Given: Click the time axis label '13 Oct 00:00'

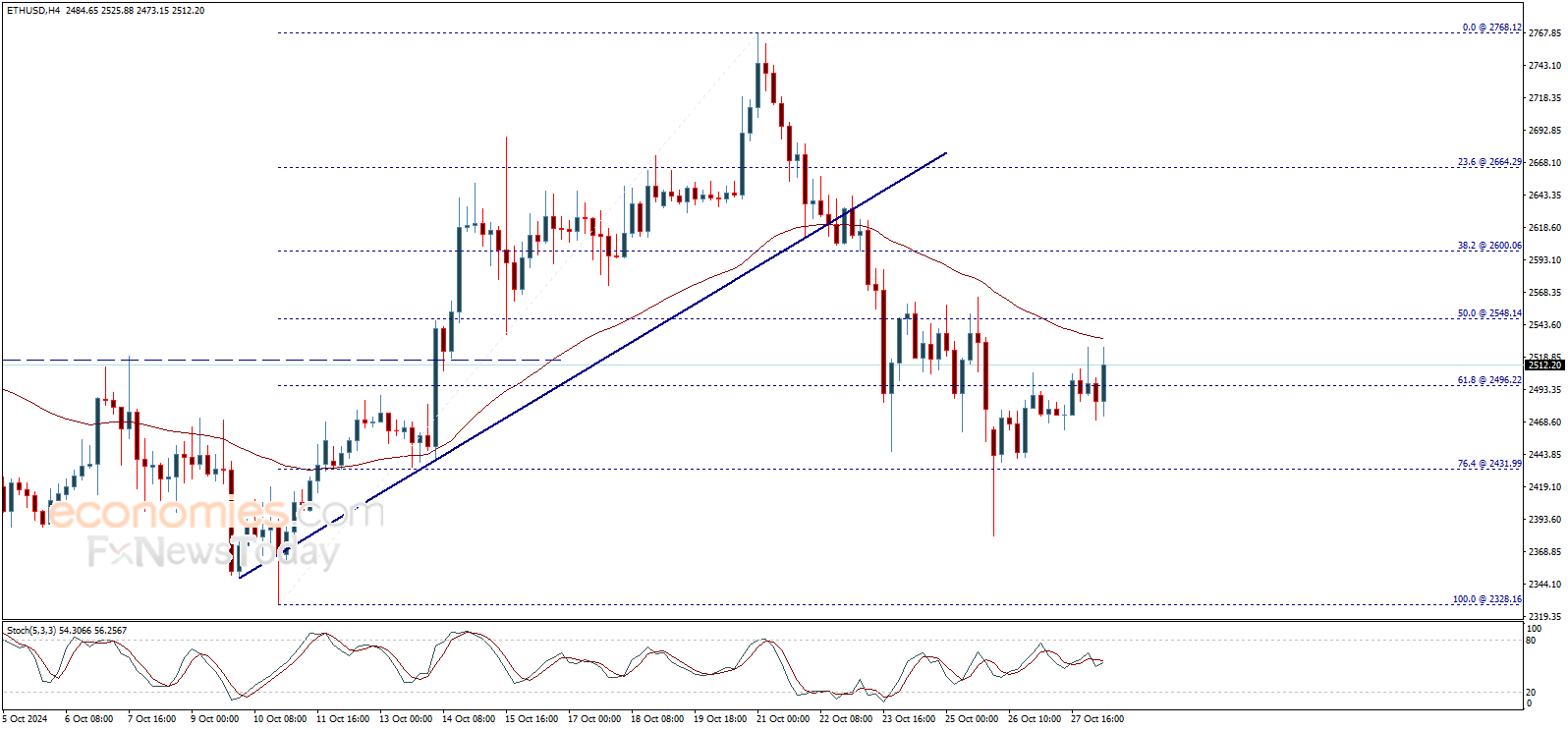Looking at the screenshot, I should coord(405,719).
